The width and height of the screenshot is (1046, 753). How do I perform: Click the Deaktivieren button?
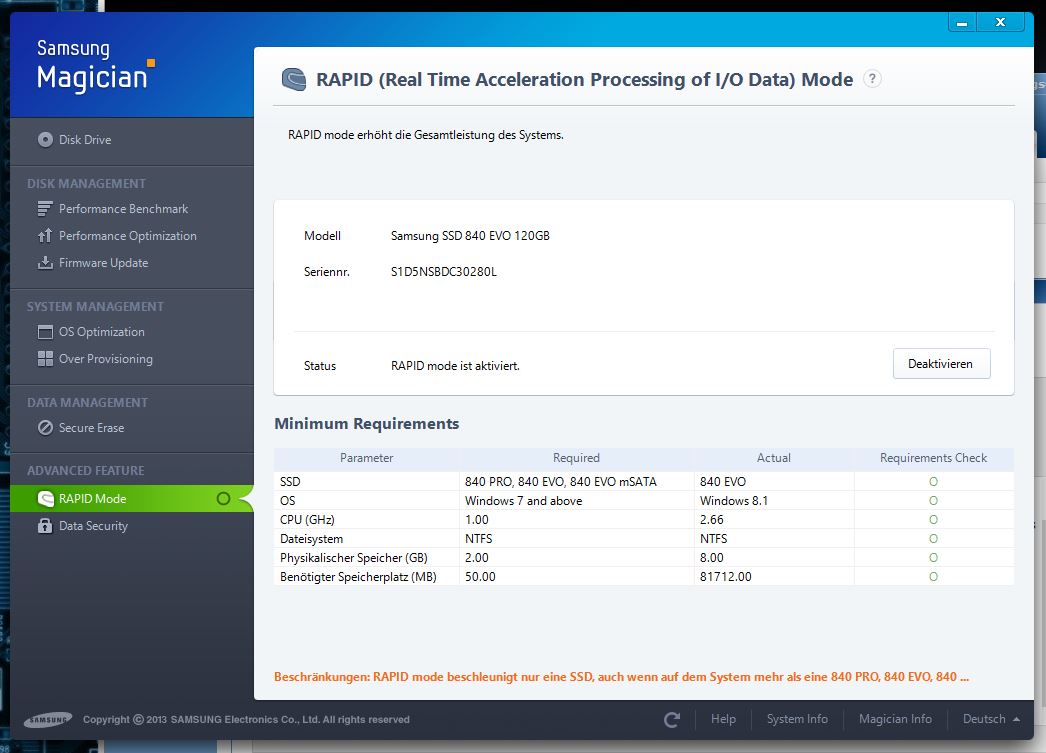(941, 363)
